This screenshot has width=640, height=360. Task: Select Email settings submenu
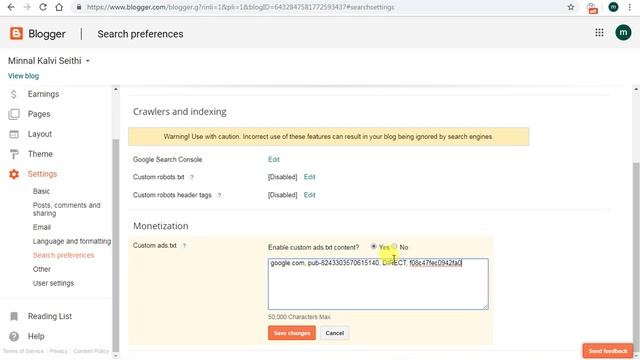[42, 227]
